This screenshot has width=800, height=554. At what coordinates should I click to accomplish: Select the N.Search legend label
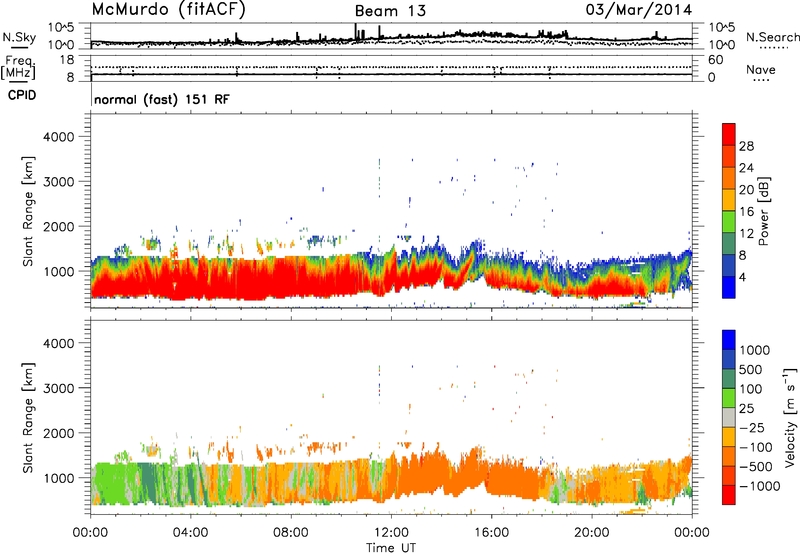(x=772, y=37)
